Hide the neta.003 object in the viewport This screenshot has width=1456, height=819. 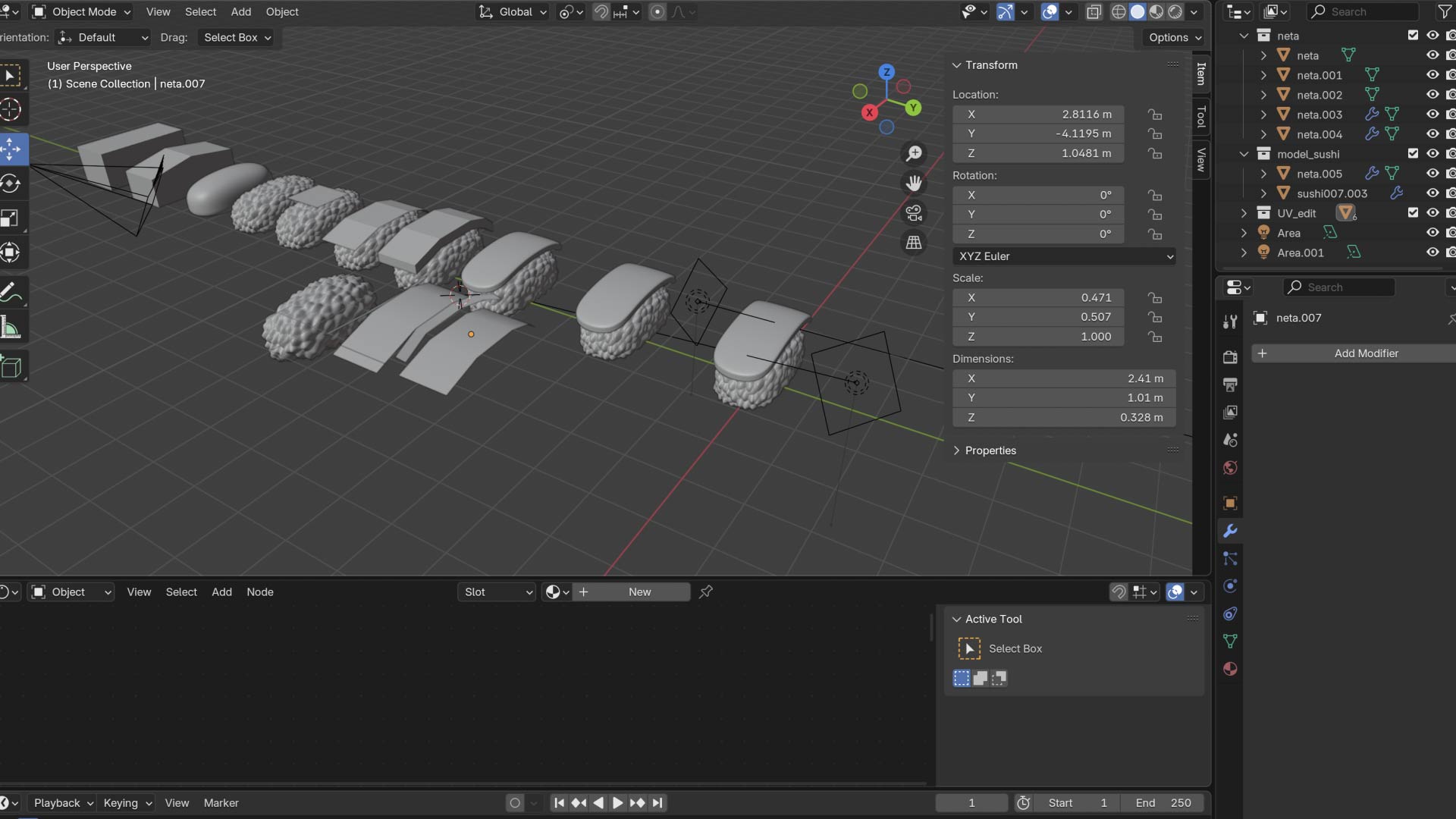[1432, 115]
